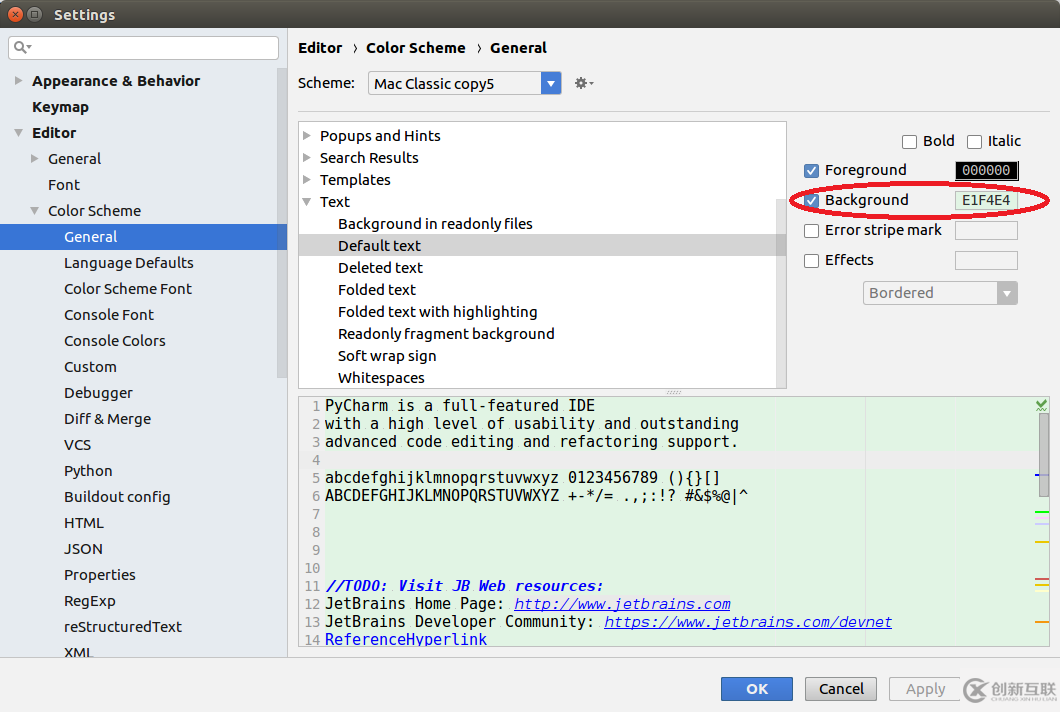Click the Foreground color swatch 000000
Viewport: 1060px width, 712px height.
(986, 171)
